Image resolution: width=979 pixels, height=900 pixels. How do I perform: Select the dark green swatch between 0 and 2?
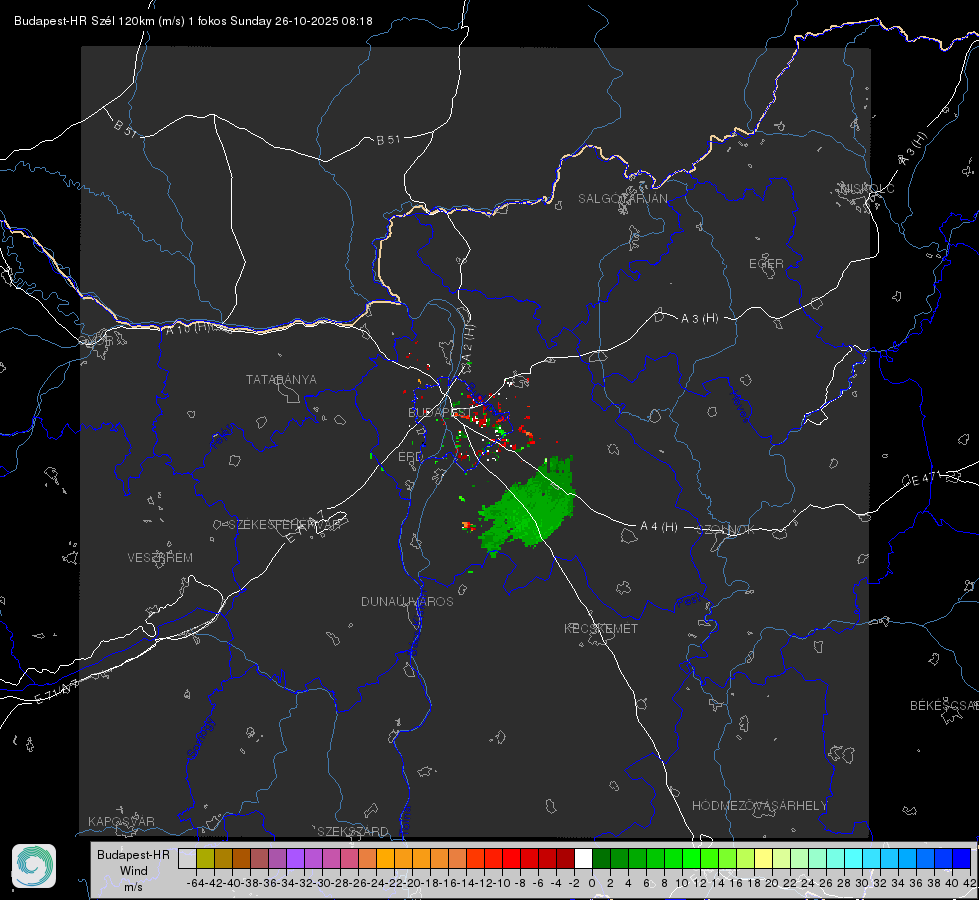[x=601, y=858]
